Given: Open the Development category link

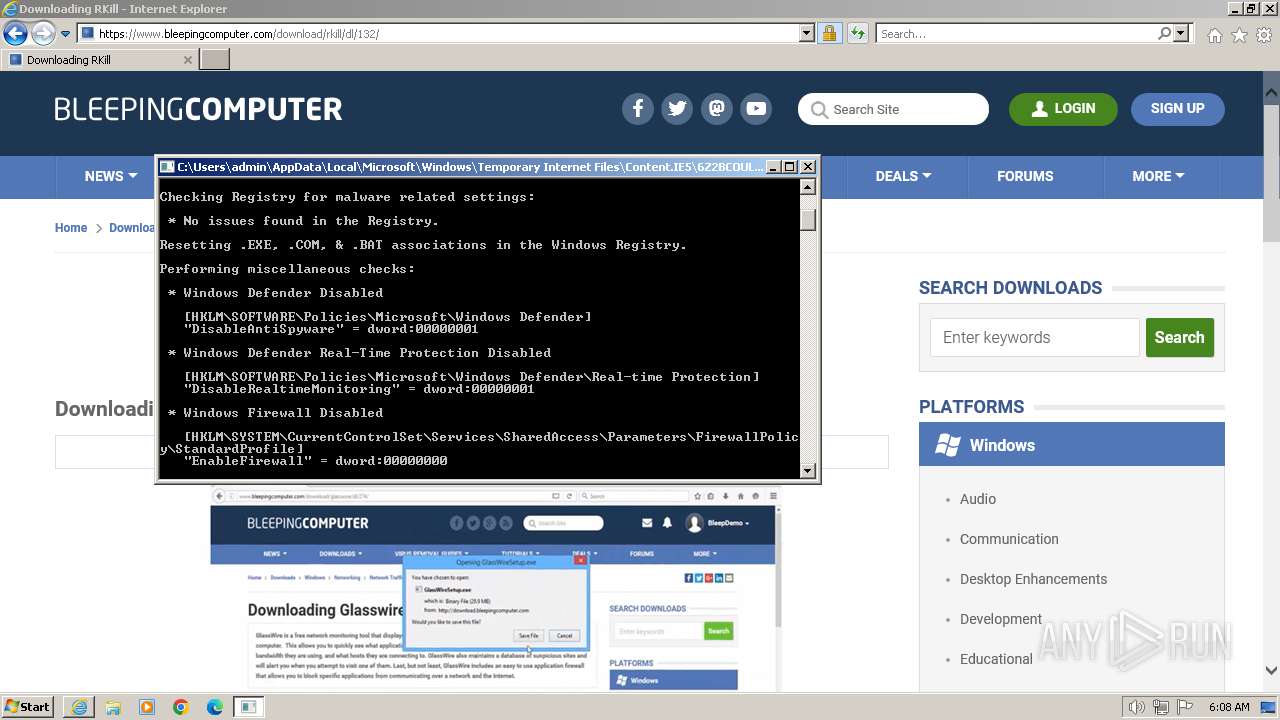Looking at the screenshot, I should click(x=1000, y=619).
